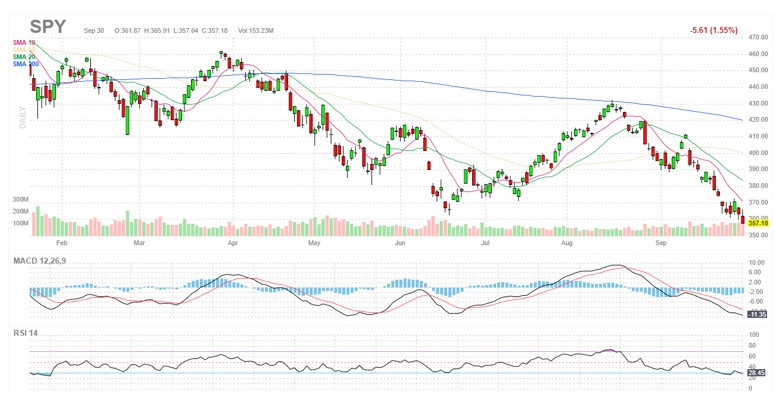Screen dimensions: 774x405
Task: Click the 'Mar' month axis label
Action: [x=139, y=243]
